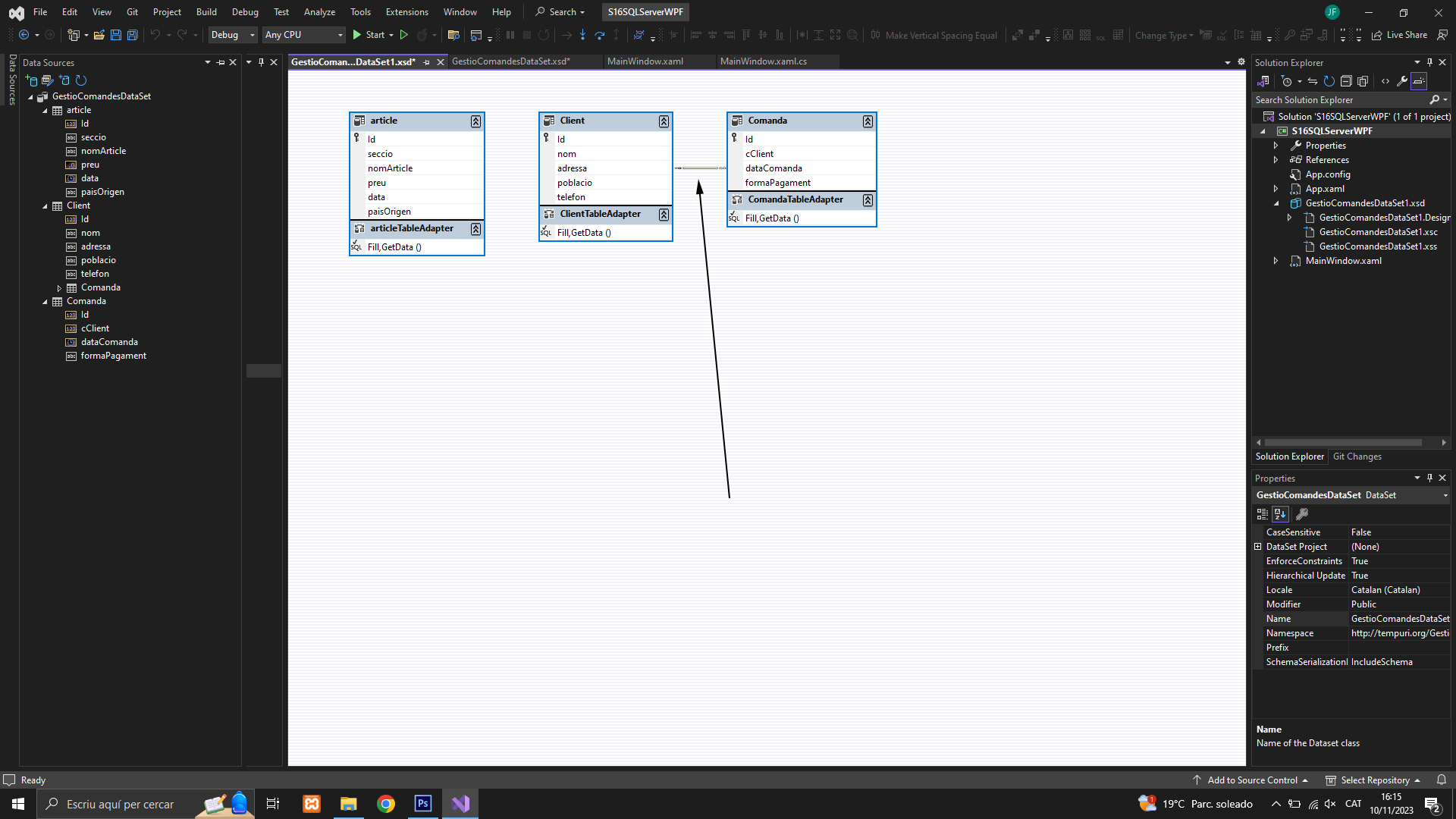Screen dimensions: 1456x819
Task: Add New Data Source in Data Sources panel
Action: (31, 80)
